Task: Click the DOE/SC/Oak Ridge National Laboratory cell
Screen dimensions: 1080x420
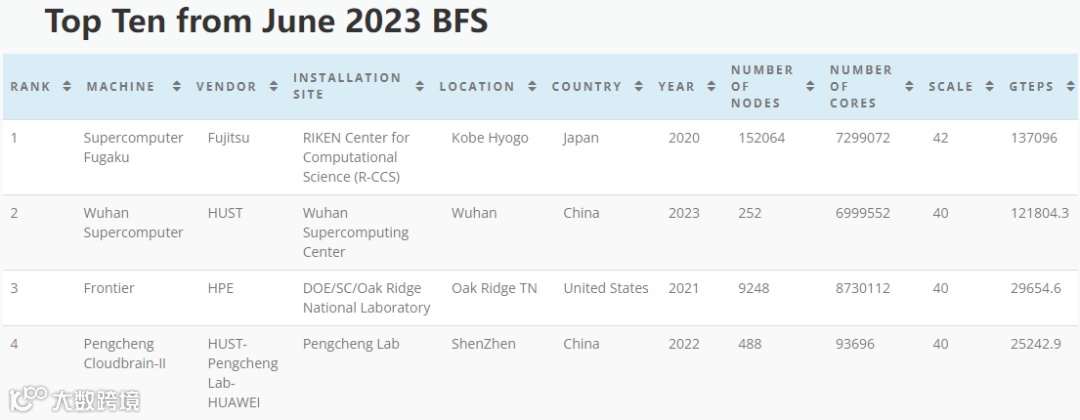Action: tap(366, 297)
